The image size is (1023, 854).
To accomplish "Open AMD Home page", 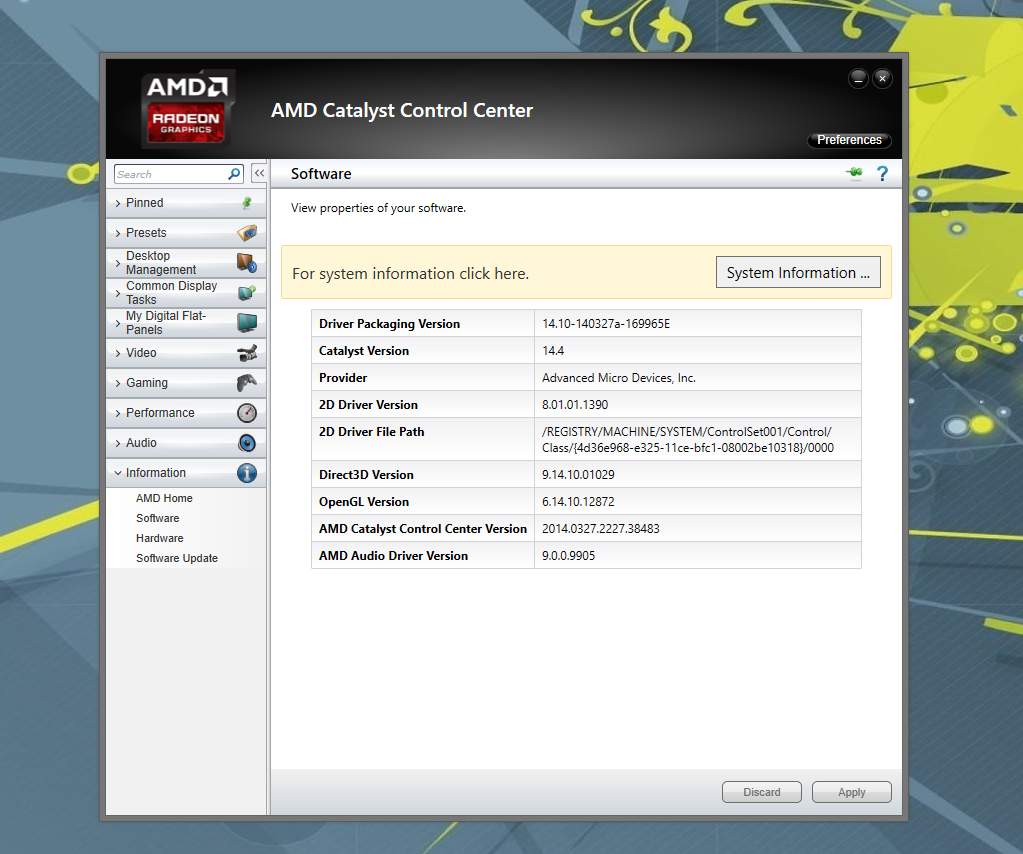I will pos(164,498).
